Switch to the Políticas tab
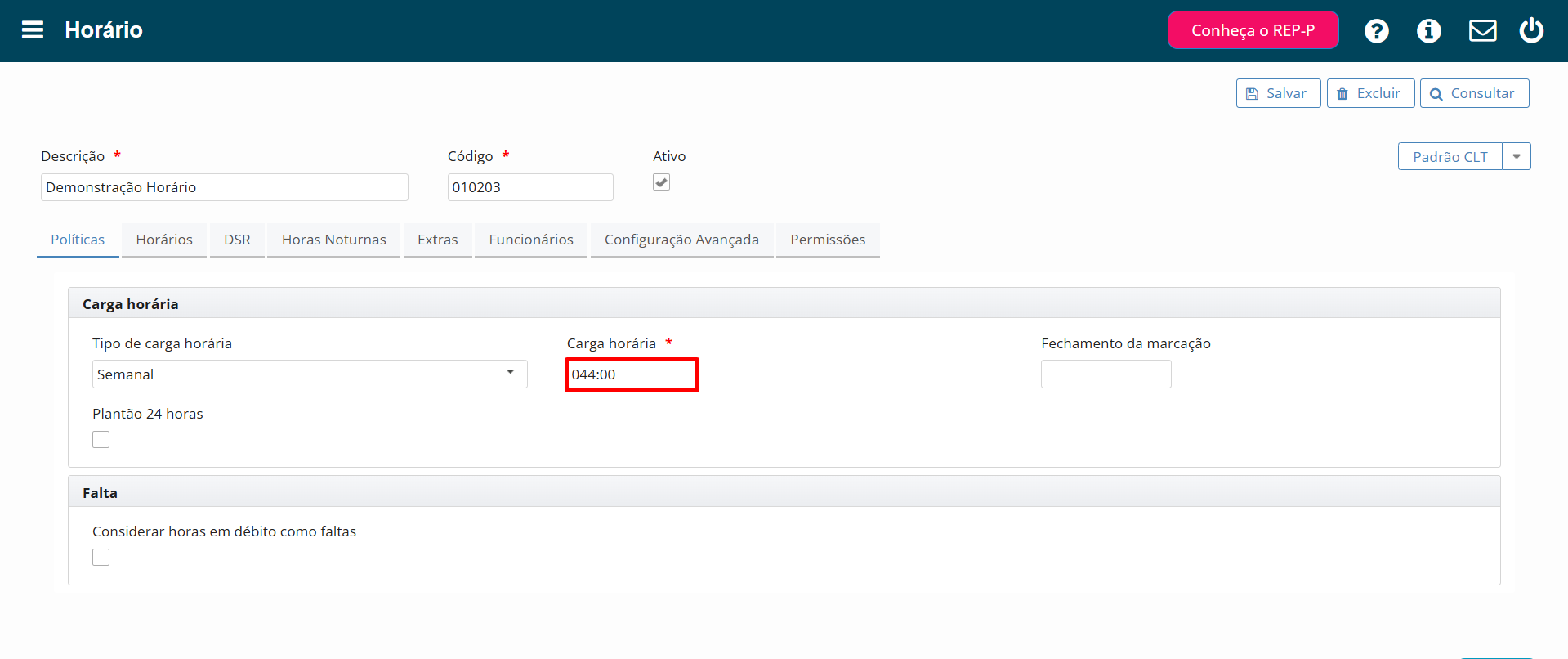 (78, 240)
